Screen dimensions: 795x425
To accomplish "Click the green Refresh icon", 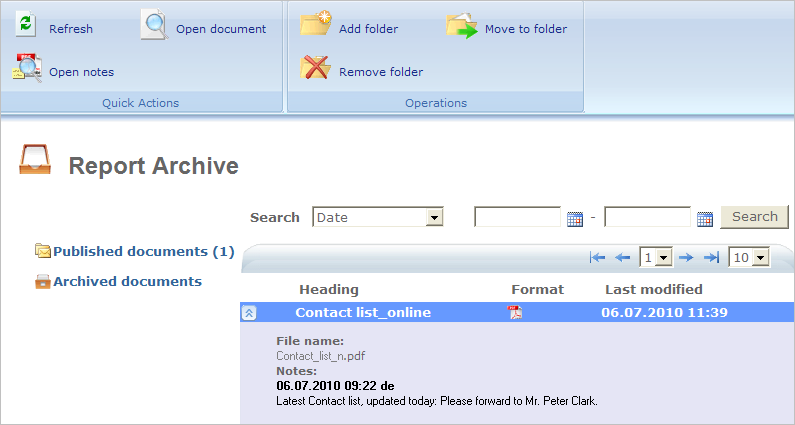I will (25, 24).
